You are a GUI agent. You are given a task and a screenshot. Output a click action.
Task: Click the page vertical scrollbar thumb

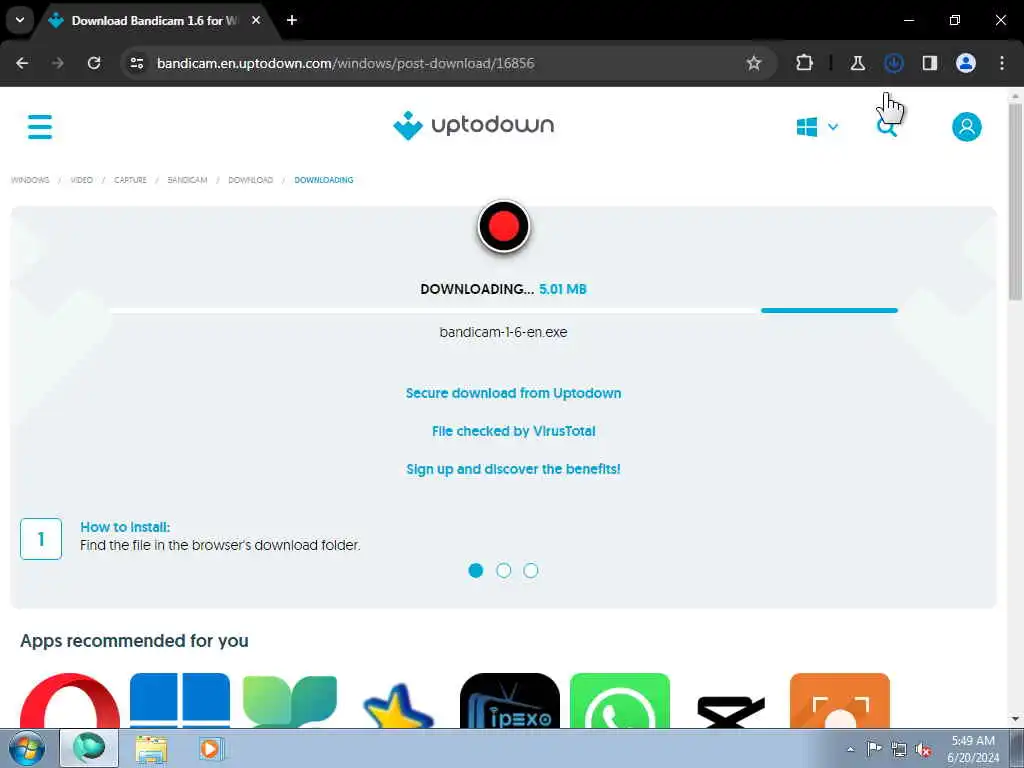[1016, 200]
